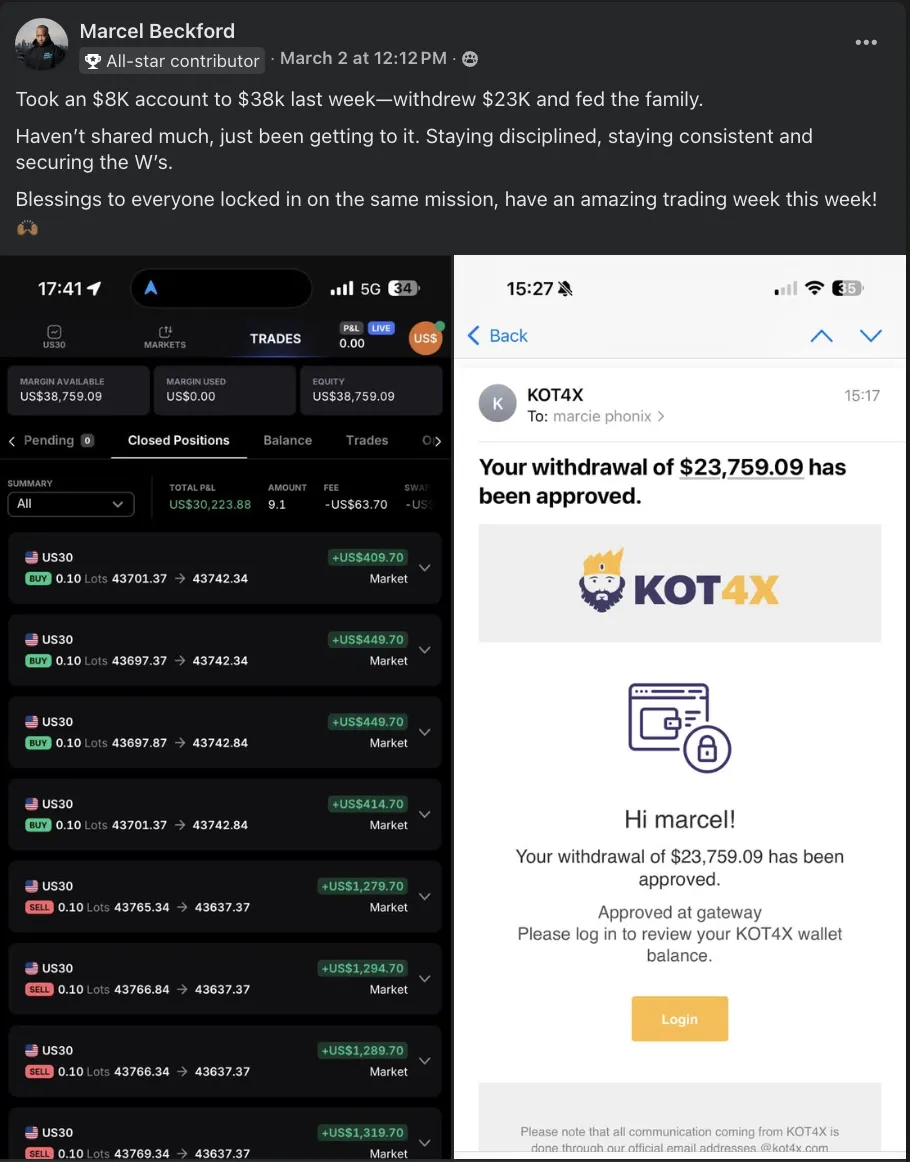This screenshot has width=910, height=1162.
Task: Tap the up arrow for previous email
Action: (x=821, y=336)
